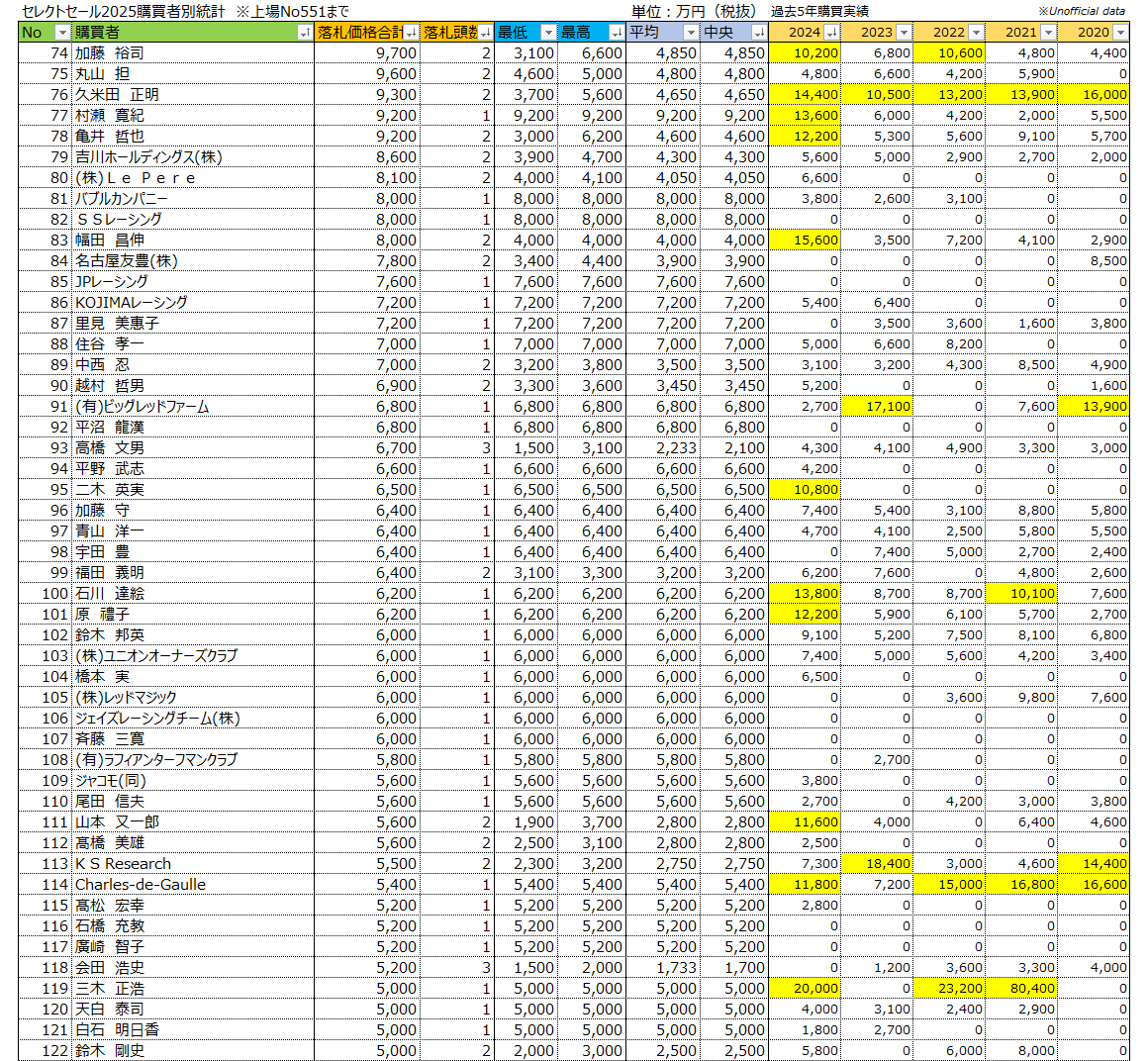Select buyer cell 里見 美惠子
Image resolution: width=1148 pixels, height=1061 pixels.
(x=193, y=324)
